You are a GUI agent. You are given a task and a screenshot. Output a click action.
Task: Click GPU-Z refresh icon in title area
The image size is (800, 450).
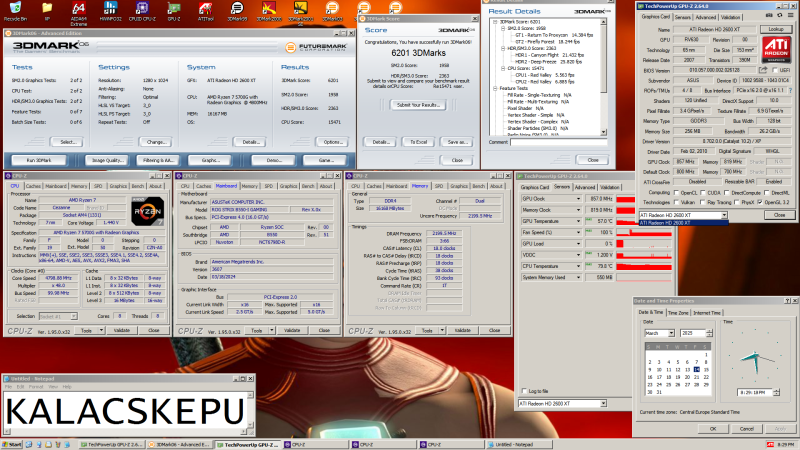[779, 16]
